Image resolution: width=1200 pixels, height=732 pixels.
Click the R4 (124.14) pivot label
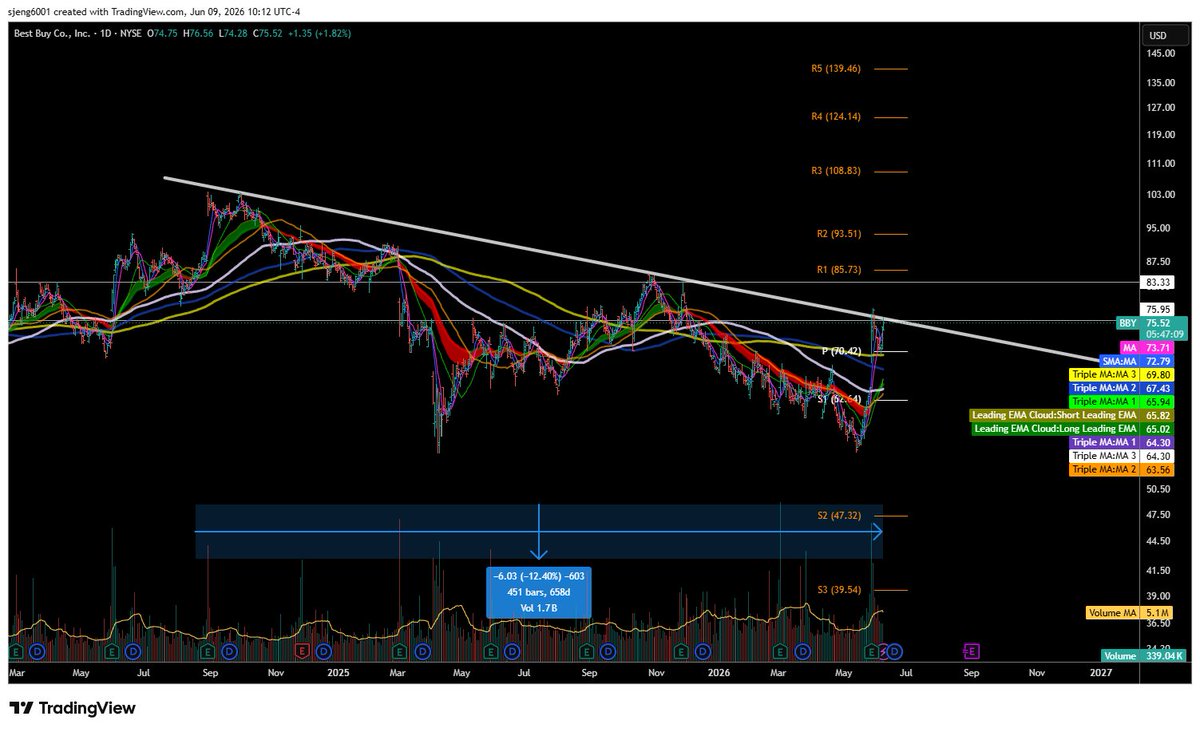point(835,117)
